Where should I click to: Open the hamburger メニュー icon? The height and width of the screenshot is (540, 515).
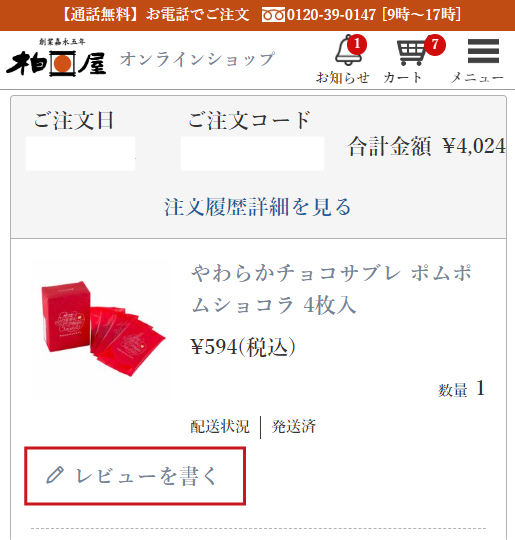coord(483,51)
